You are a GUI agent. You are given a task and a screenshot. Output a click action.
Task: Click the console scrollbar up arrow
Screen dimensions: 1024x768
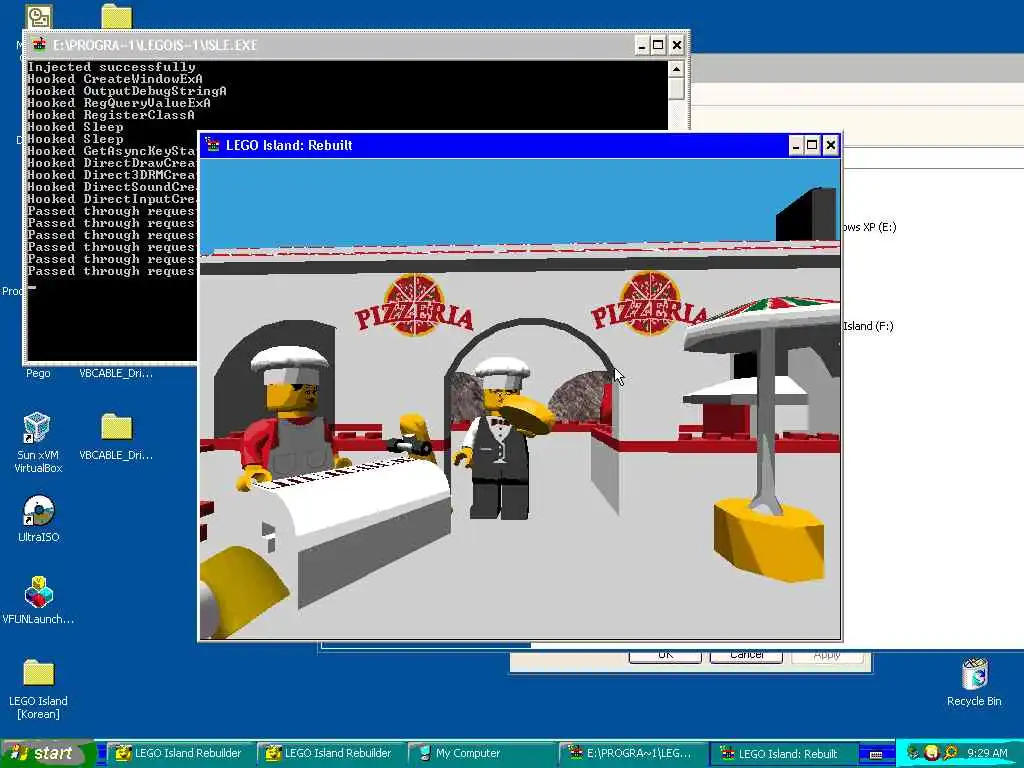pos(677,69)
